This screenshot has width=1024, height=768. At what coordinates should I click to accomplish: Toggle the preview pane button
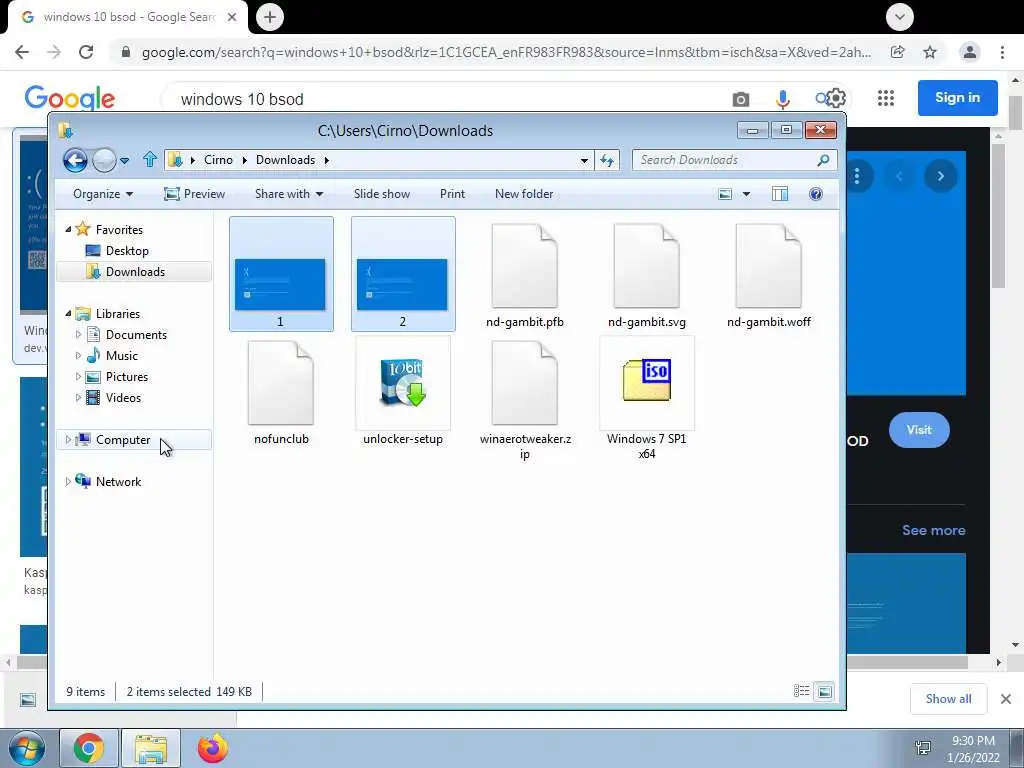(x=780, y=194)
